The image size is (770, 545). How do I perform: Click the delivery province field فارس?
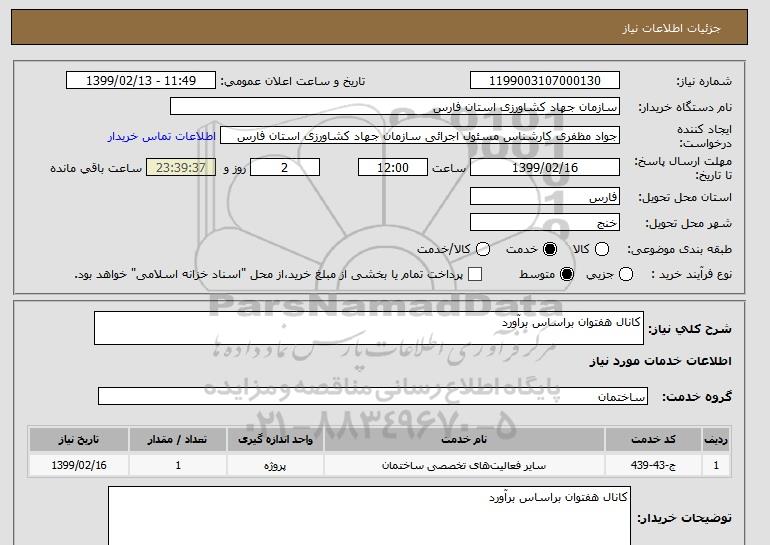[x=545, y=197]
